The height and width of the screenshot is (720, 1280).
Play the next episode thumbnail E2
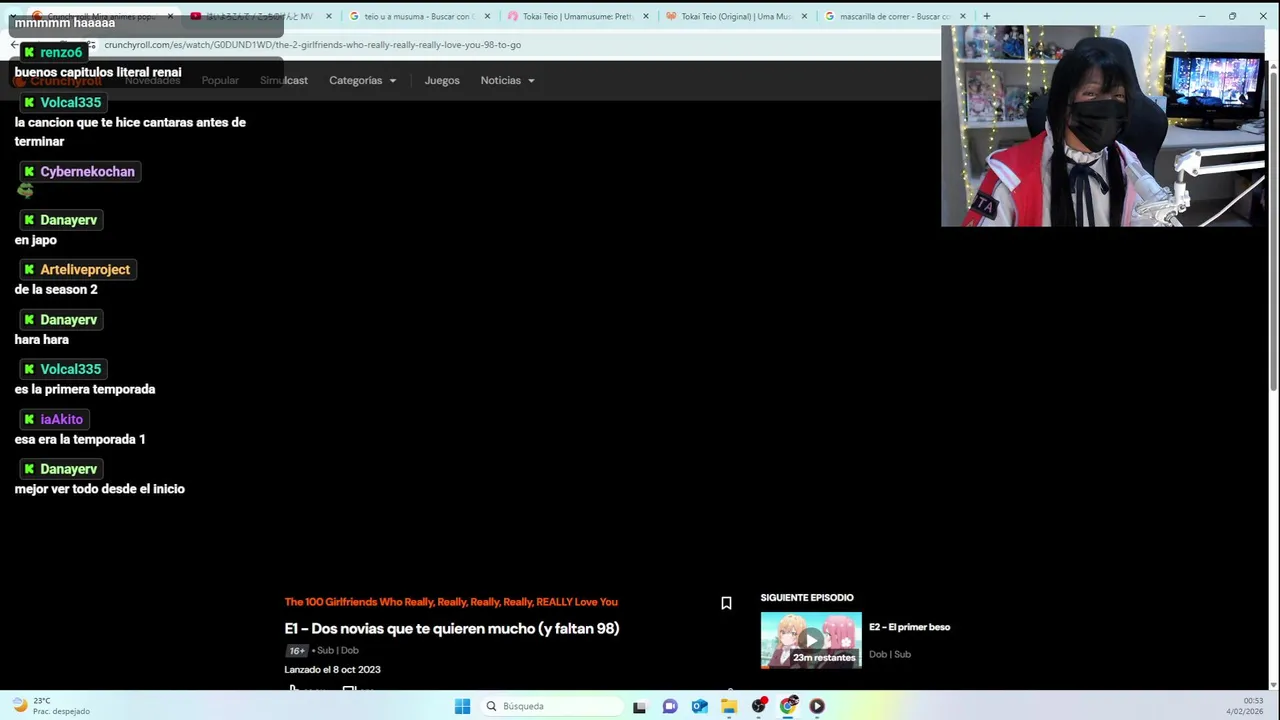811,640
